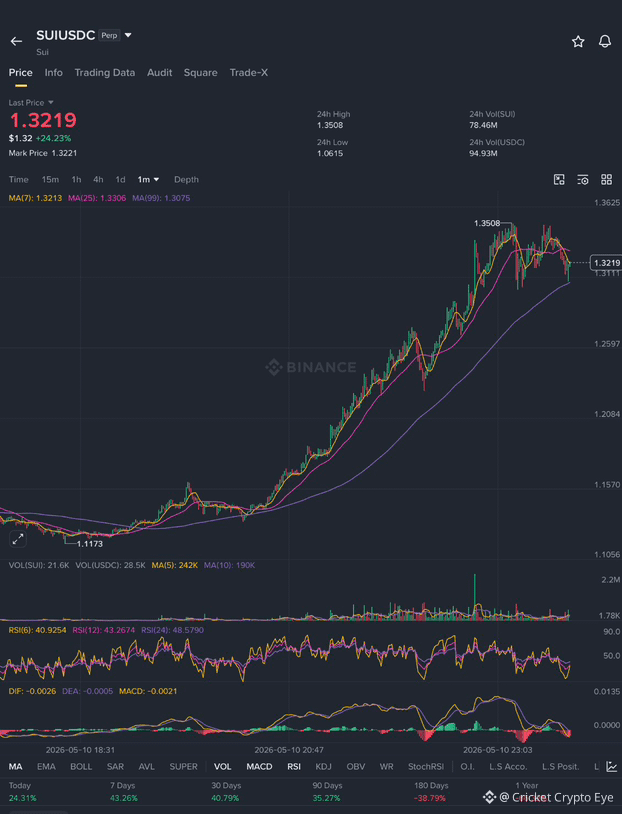This screenshot has height=814, width=622.
Task: Select the 15m interval
Action: click(x=50, y=180)
